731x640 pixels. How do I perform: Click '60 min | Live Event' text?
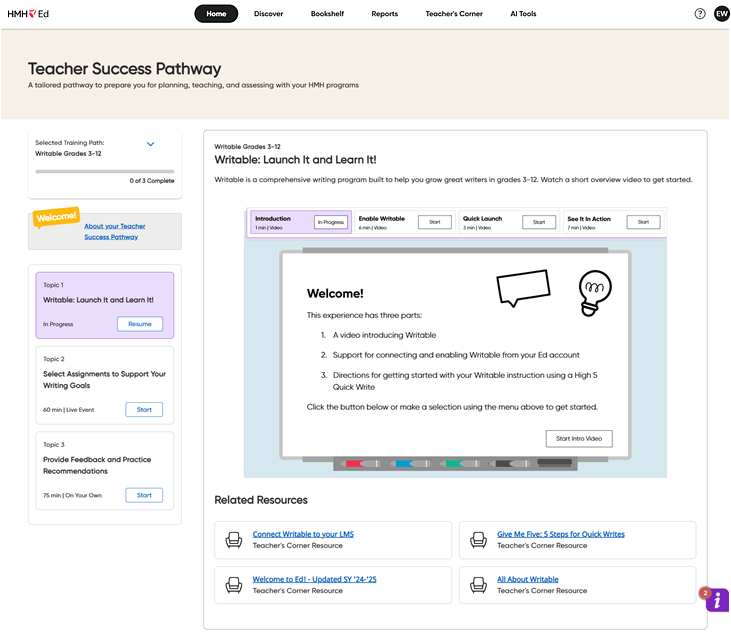point(69,410)
